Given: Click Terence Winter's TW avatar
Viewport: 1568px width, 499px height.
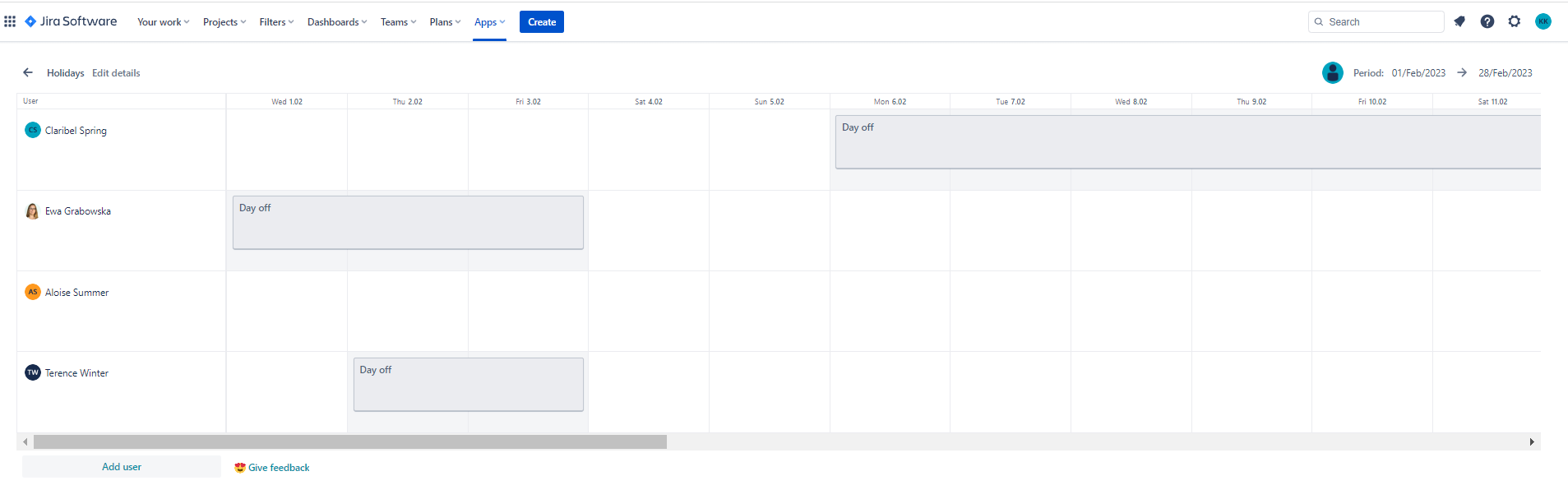Looking at the screenshot, I should pyautogui.click(x=33, y=372).
